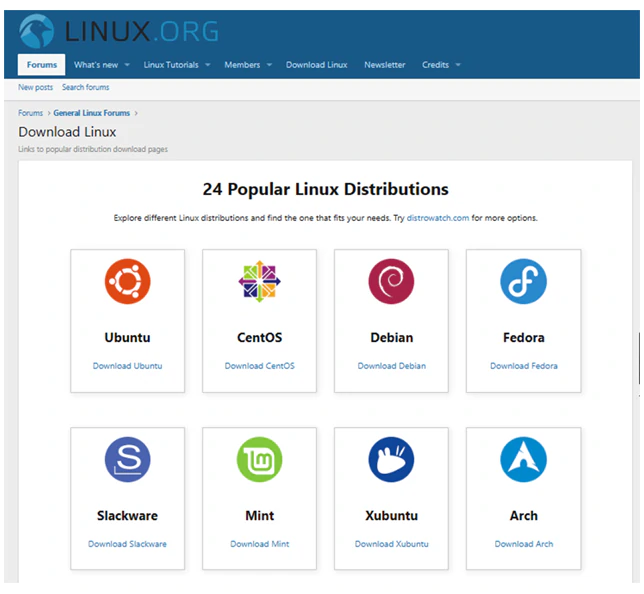The width and height of the screenshot is (644, 594).
Task: Click the Xubuntu mouse logo
Action: point(391,459)
